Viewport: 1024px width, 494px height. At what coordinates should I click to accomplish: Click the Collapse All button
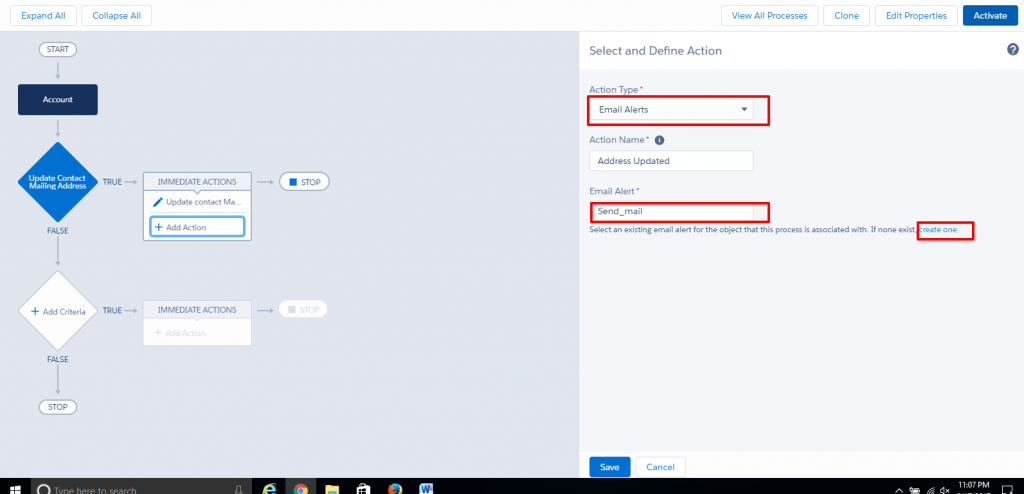[116, 16]
